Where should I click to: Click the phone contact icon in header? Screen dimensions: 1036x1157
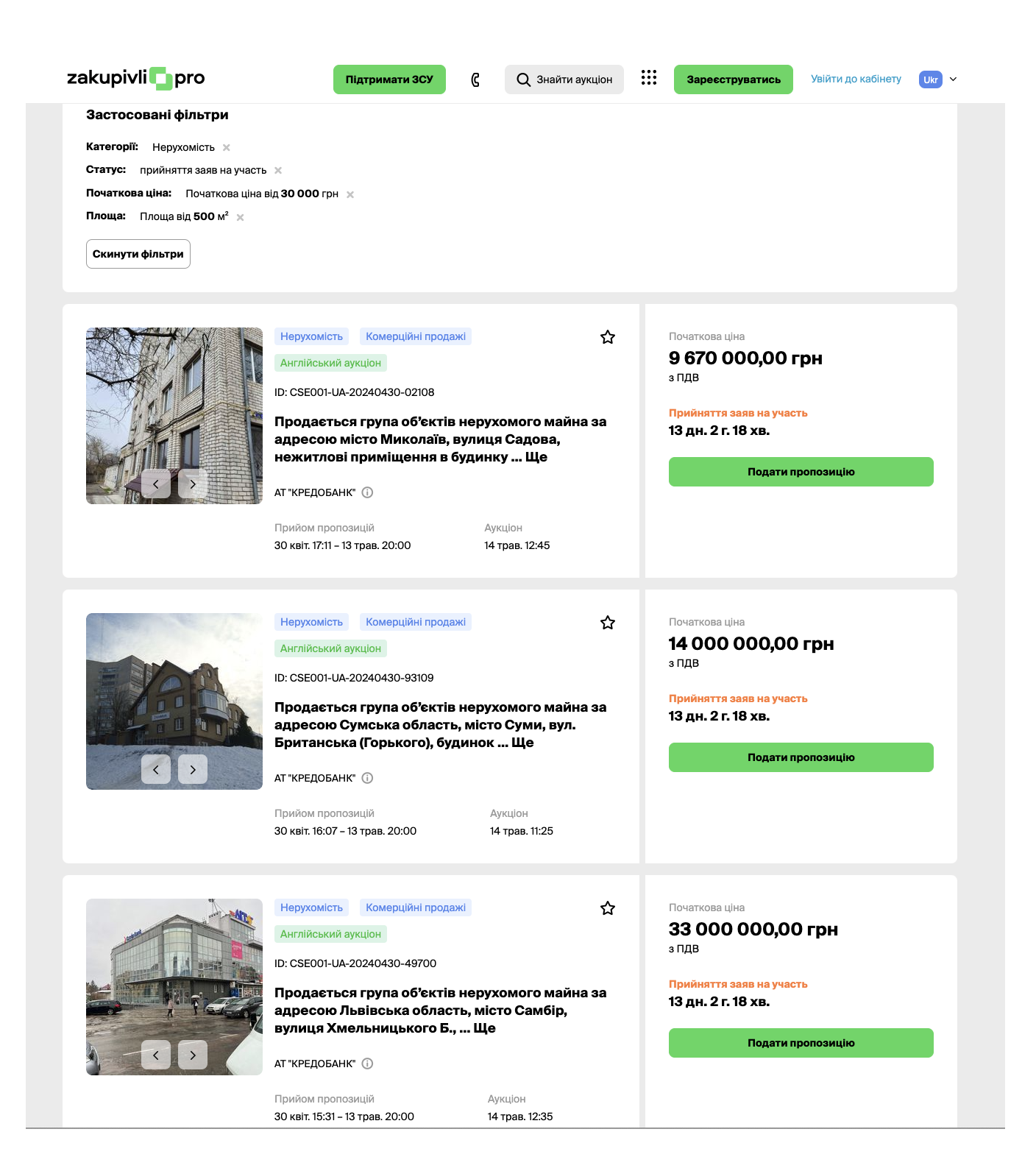(475, 79)
